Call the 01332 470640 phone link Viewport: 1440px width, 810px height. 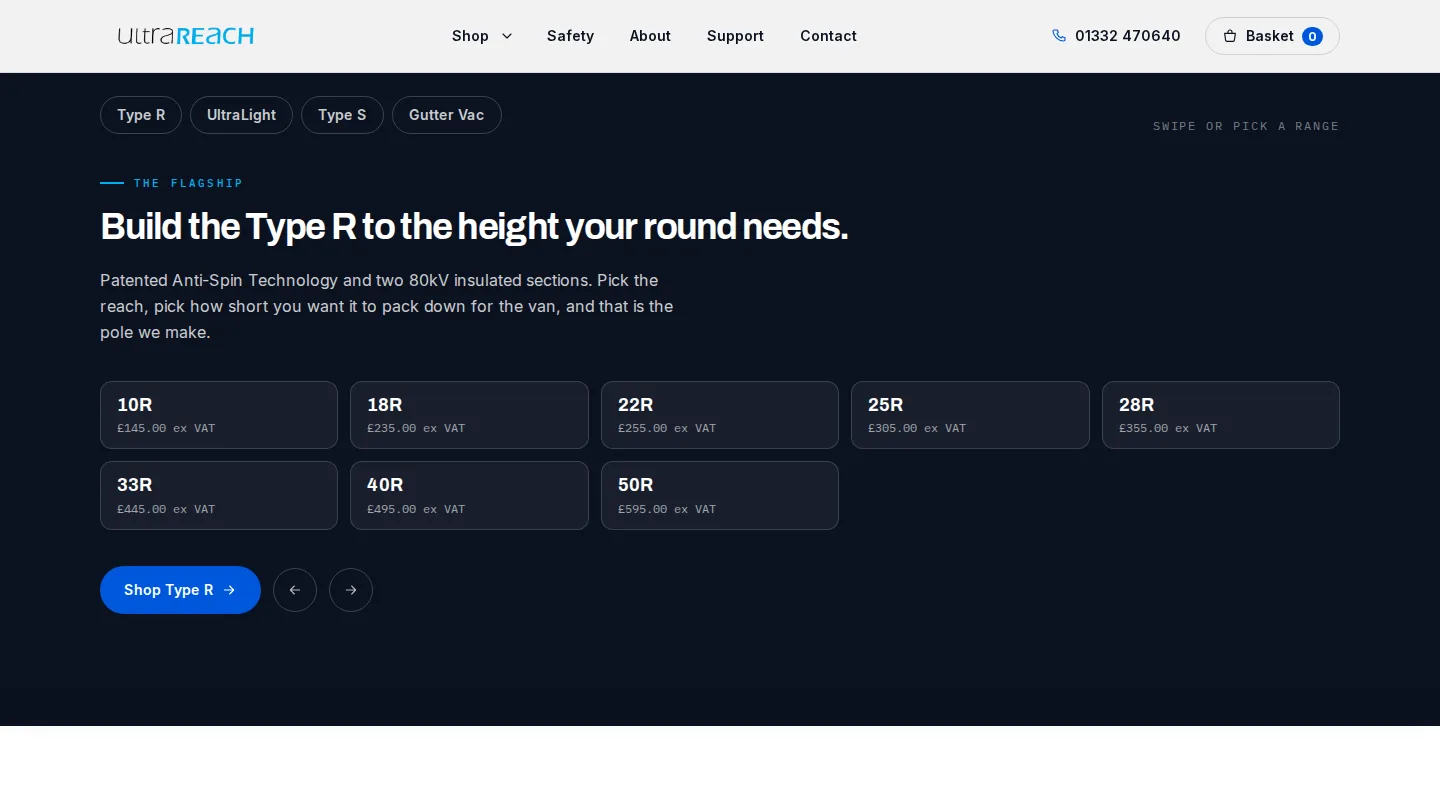pos(1116,36)
